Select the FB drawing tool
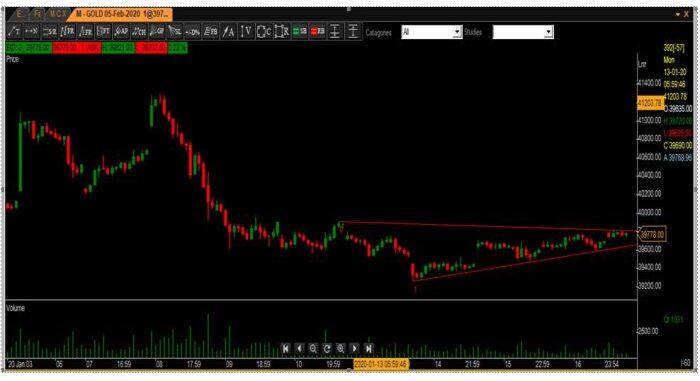This screenshot has width=700, height=381. (x=210, y=32)
